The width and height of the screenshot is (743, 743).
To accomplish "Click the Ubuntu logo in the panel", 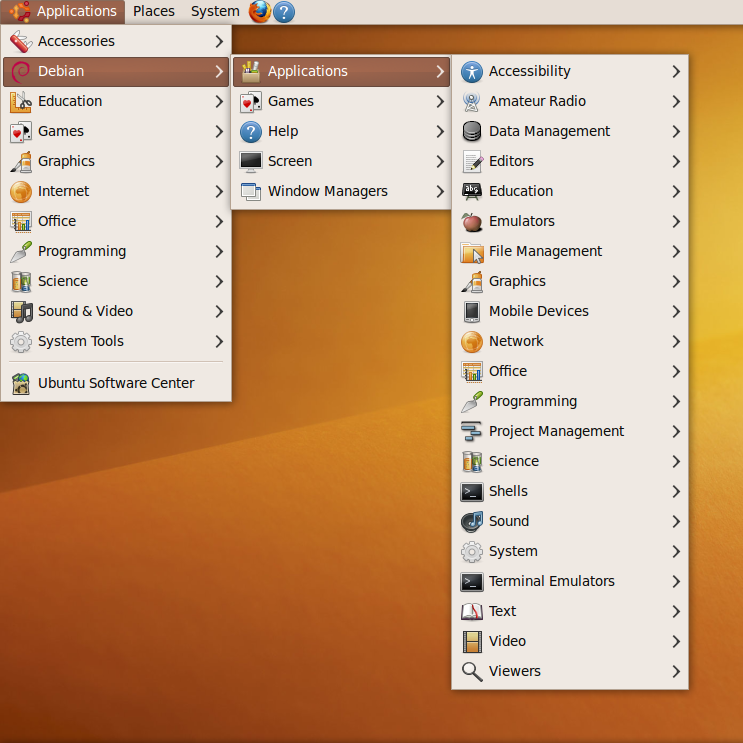I will (20, 11).
